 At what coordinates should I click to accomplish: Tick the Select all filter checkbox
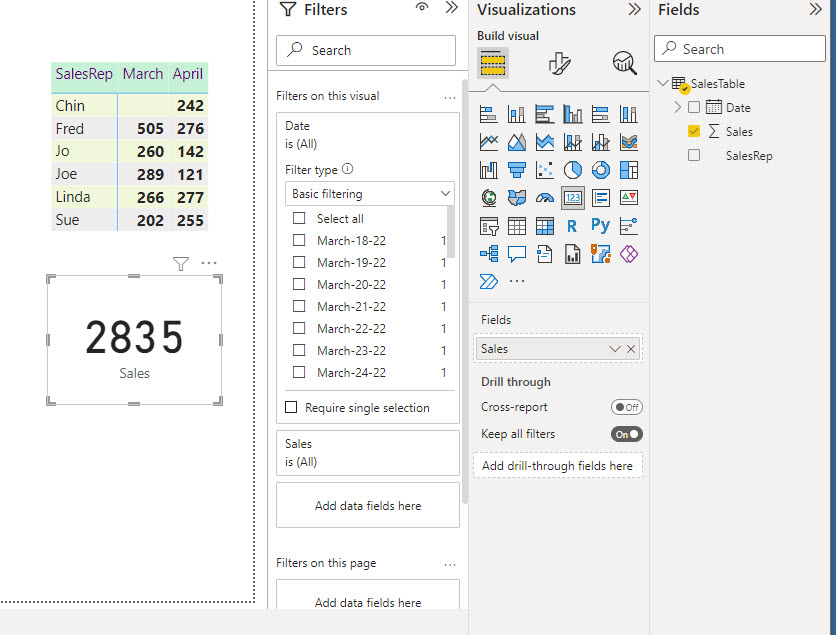tap(299, 218)
